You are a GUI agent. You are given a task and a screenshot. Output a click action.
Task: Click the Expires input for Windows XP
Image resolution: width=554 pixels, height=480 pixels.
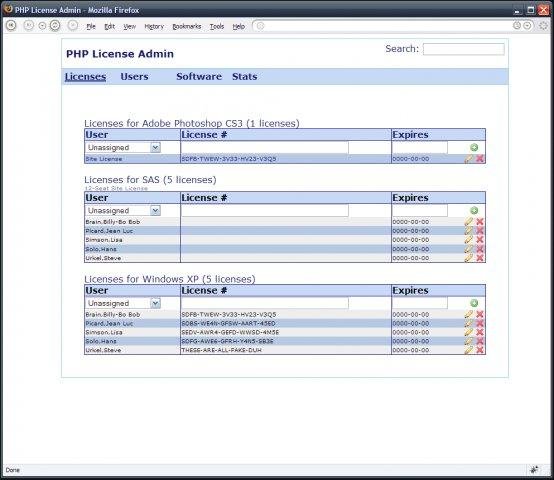420,303
